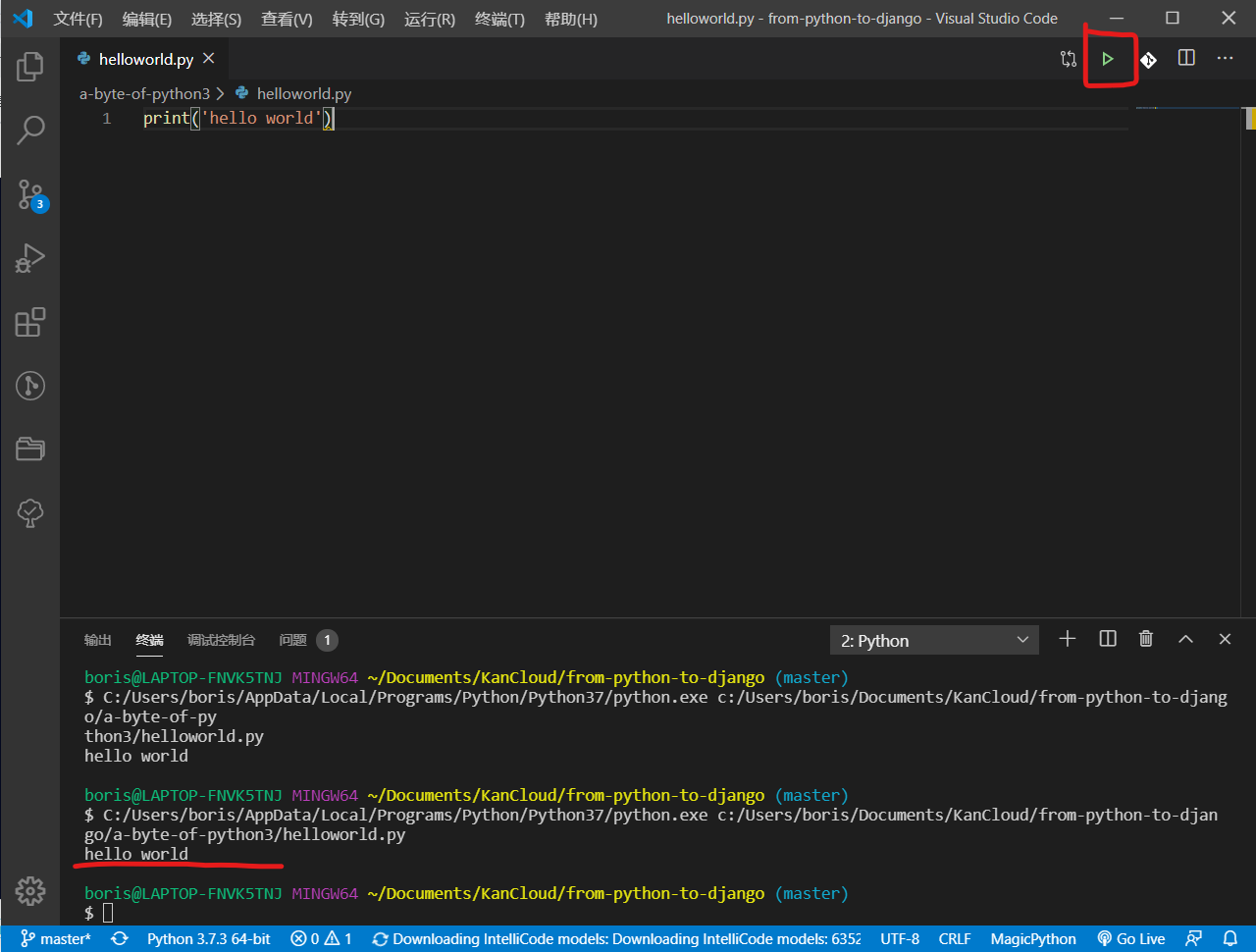Switch to the 终端 panel tab
1256x952 pixels.
[149, 640]
